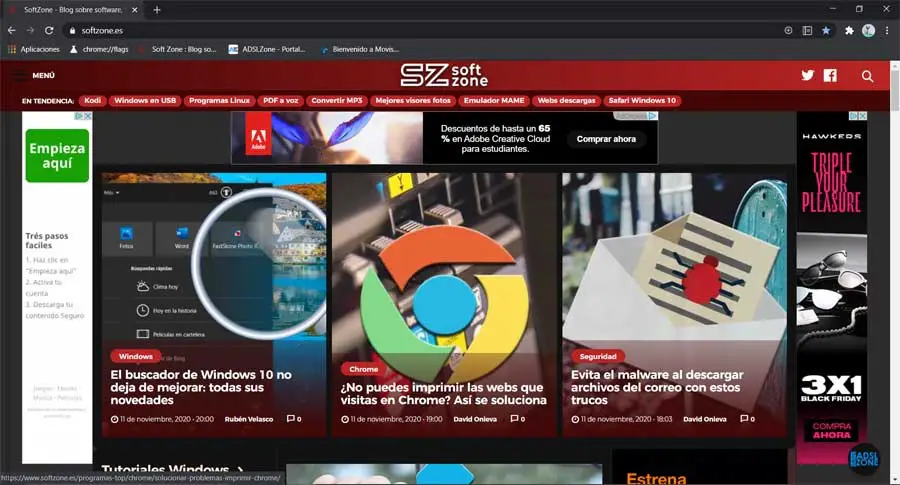Click the address bar showing softzone.es
This screenshot has height=485, width=900.
click(425, 30)
